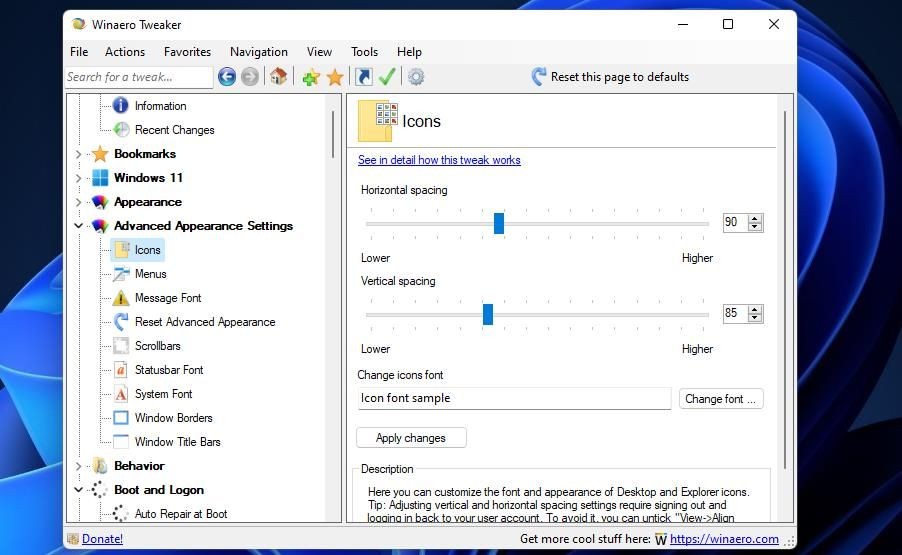Screen dimensions: 902x555
Task: Open favorites via yellow star toolbar icon
Action: coord(335,77)
